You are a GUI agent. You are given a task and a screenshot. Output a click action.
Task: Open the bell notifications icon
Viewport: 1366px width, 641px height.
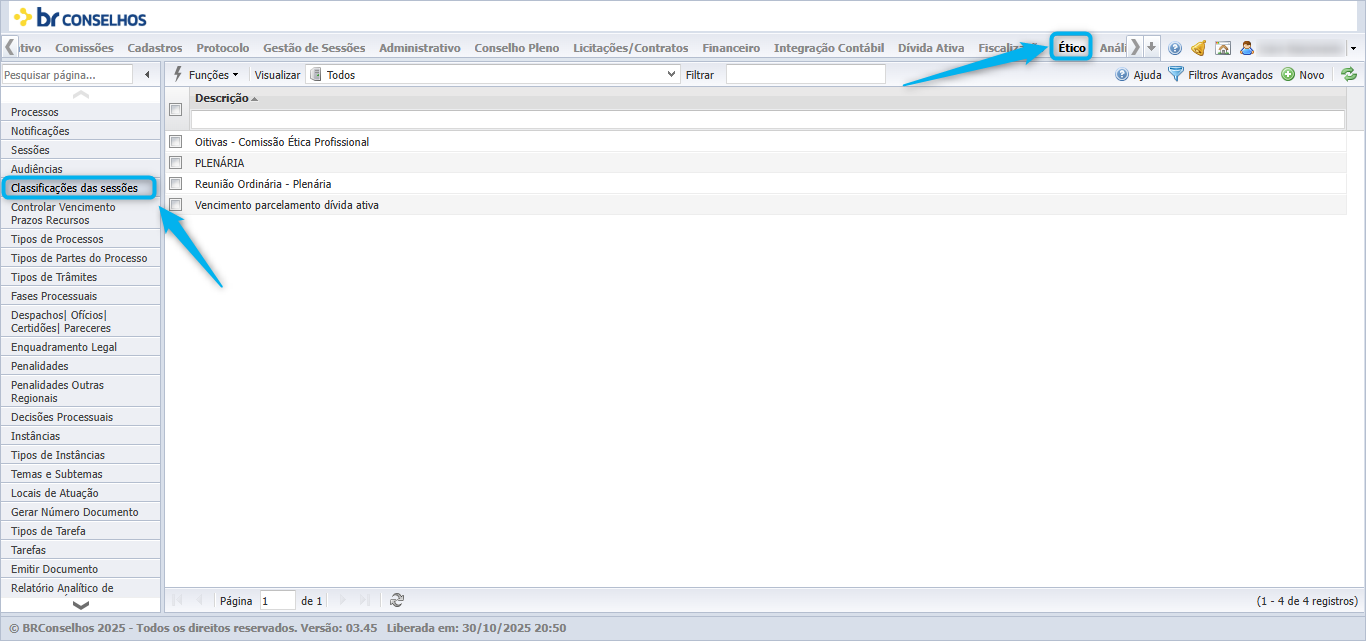click(1198, 48)
